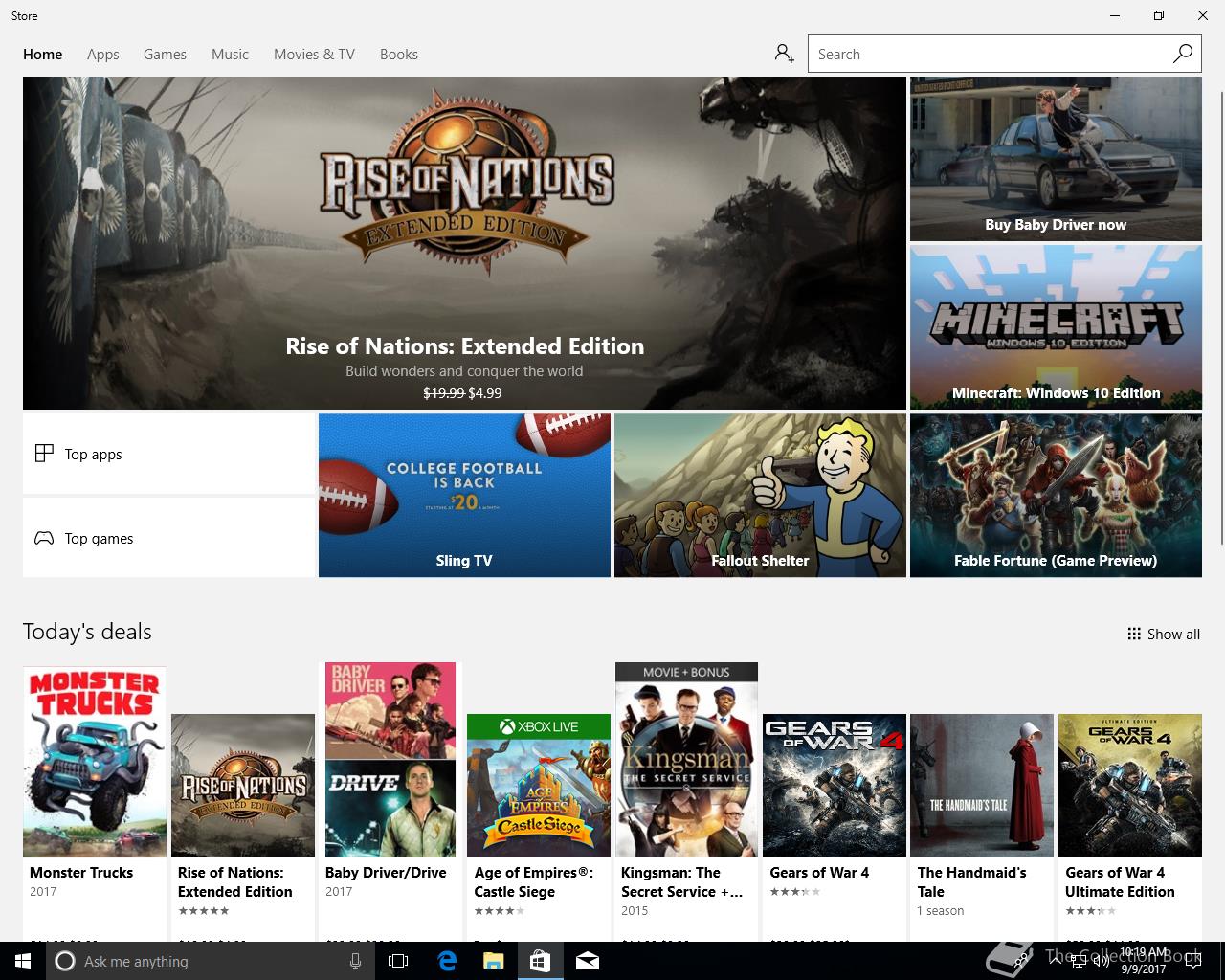This screenshot has height=980, width=1225.
Task: Open the Fable Fortune (Game Preview) tile
Action: coord(1056,496)
